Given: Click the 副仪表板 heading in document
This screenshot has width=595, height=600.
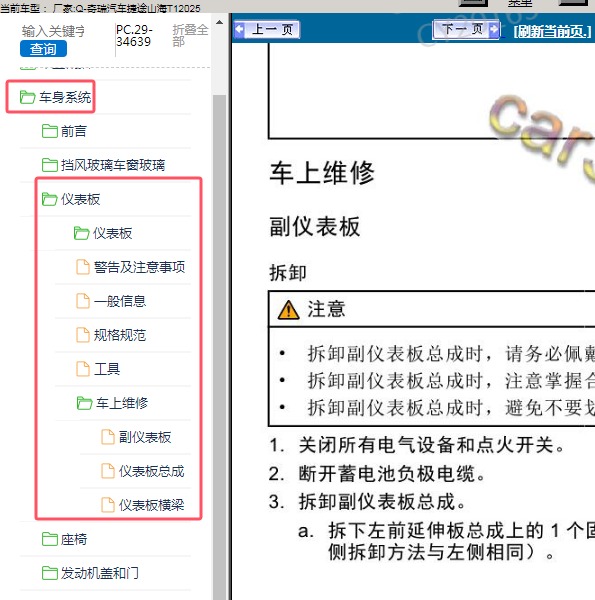Looking at the screenshot, I should click(315, 226).
